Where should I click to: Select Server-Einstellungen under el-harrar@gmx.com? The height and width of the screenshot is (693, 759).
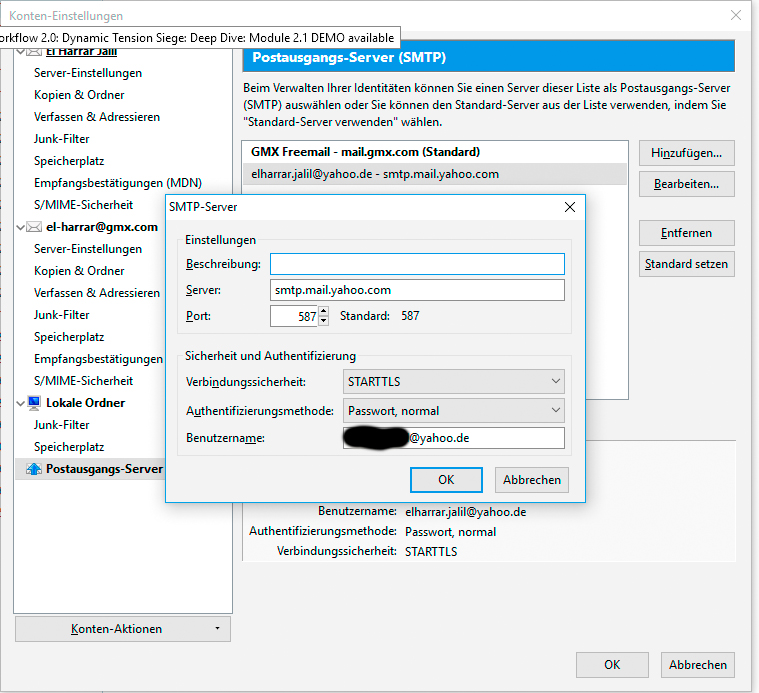tap(88, 249)
